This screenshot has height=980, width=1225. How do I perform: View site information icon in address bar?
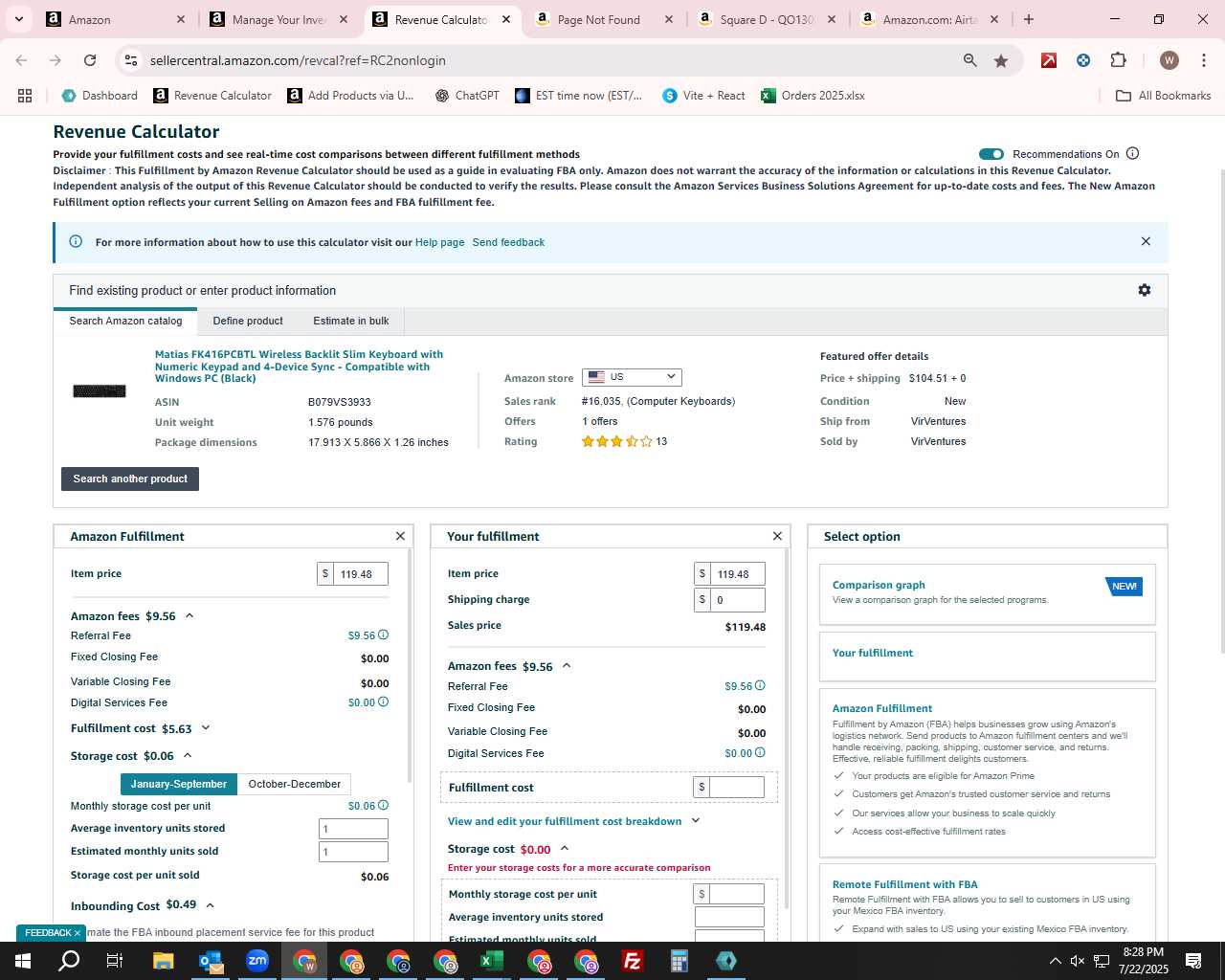[131, 60]
